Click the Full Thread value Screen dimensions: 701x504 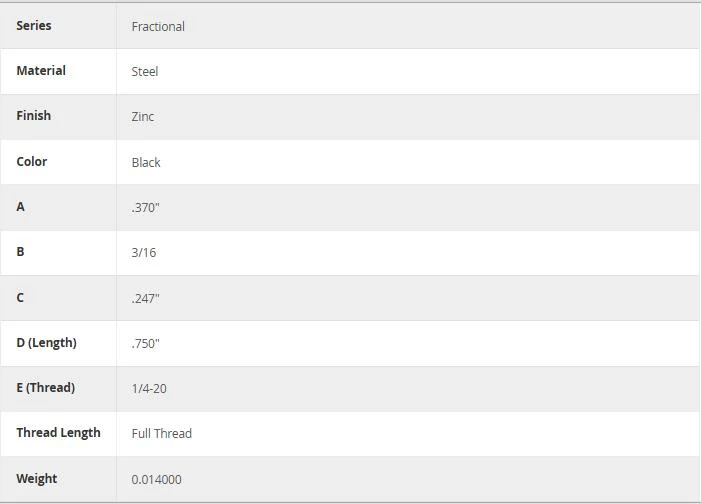(x=161, y=433)
